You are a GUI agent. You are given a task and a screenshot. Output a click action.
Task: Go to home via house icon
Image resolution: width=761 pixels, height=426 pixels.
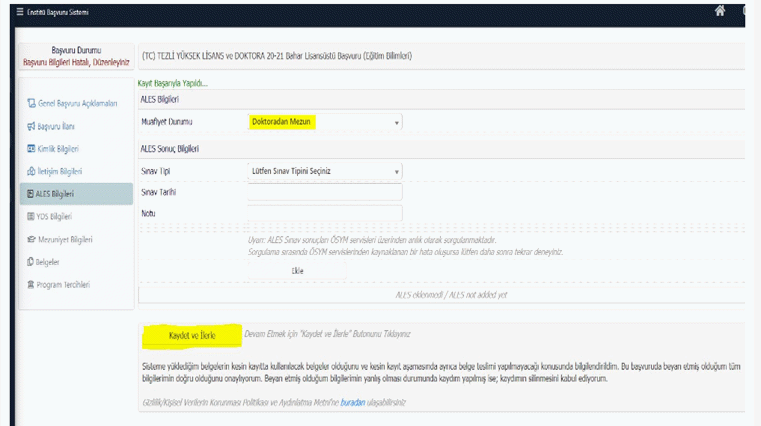719,11
